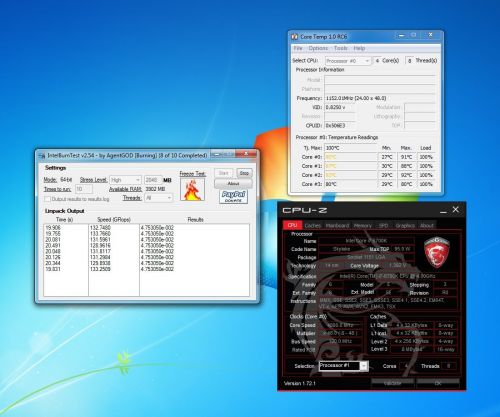Open the Threads dropdown in IntelBurnTest

pos(159,198)
